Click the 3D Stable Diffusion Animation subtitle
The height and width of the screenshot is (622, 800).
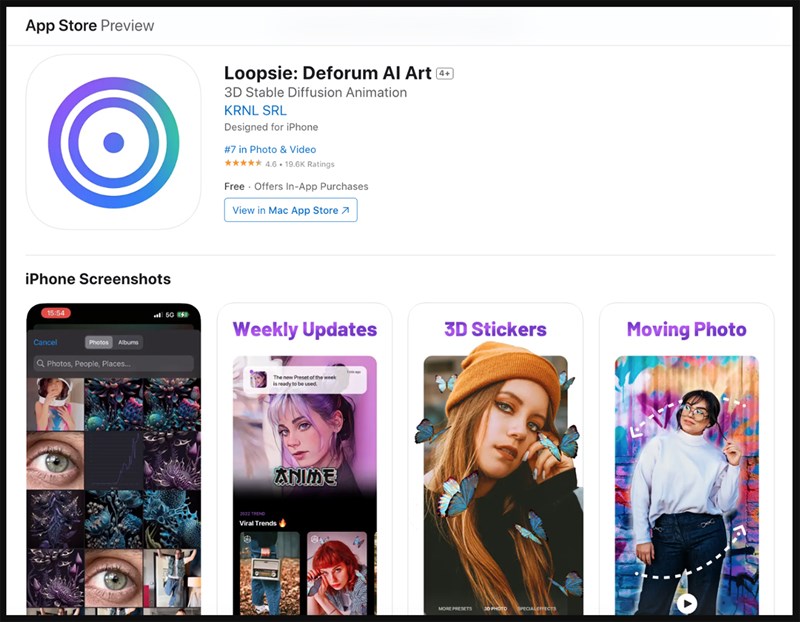tap(315, 92)
